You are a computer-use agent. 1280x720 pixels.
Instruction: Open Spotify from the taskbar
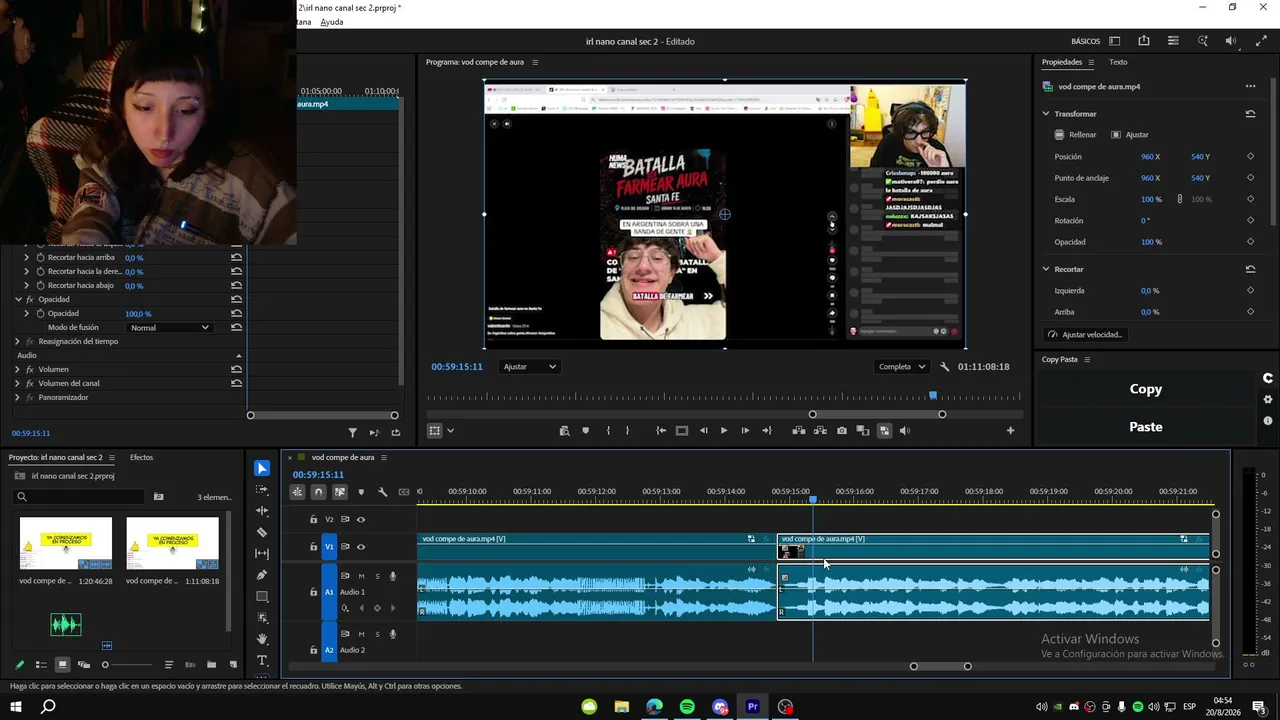click(687, 707)
